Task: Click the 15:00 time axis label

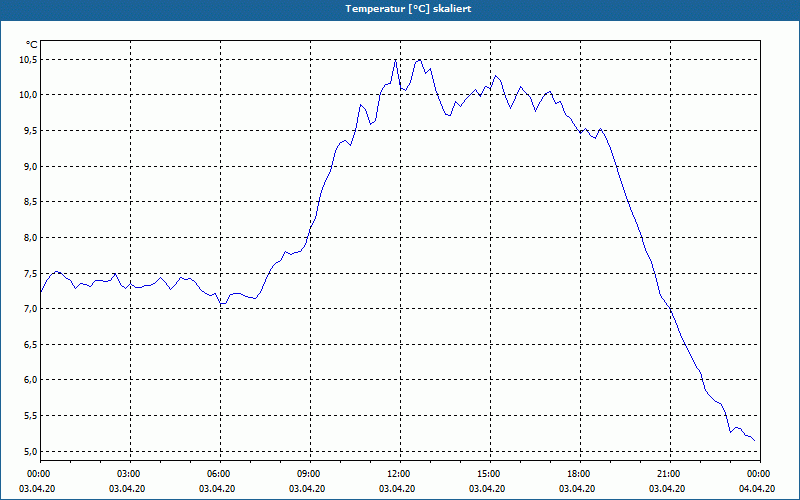Action: (490, 474)
